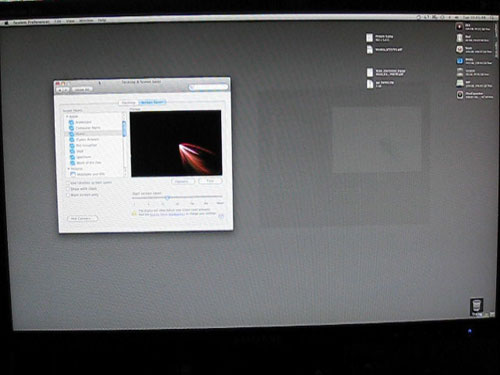Enable Use random screen saver
The image size is (500, 375).
pos(68,183)
